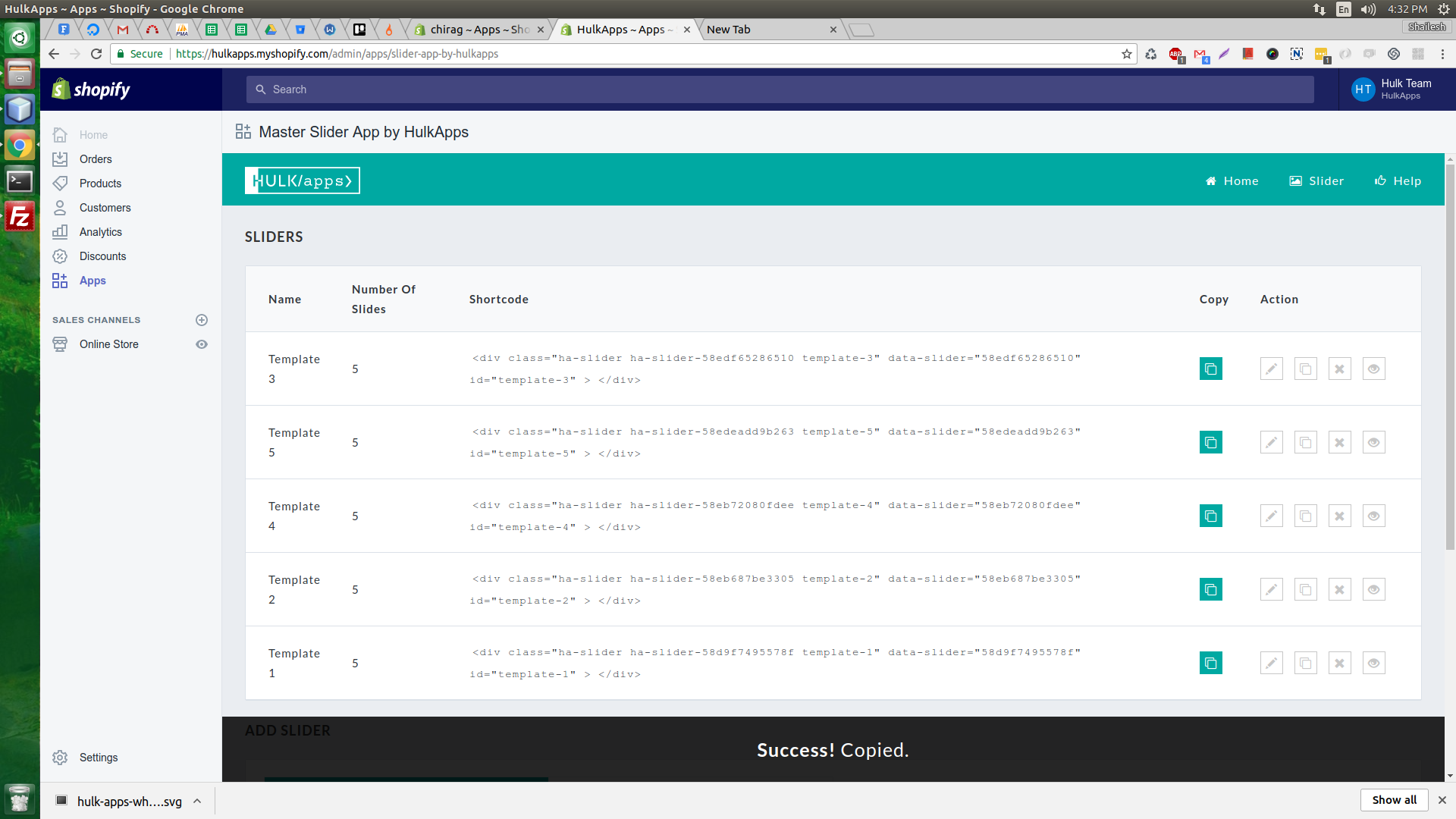Open Analytics in sidebar
The width and height of the screenshot is (1456, 819).
86,232
